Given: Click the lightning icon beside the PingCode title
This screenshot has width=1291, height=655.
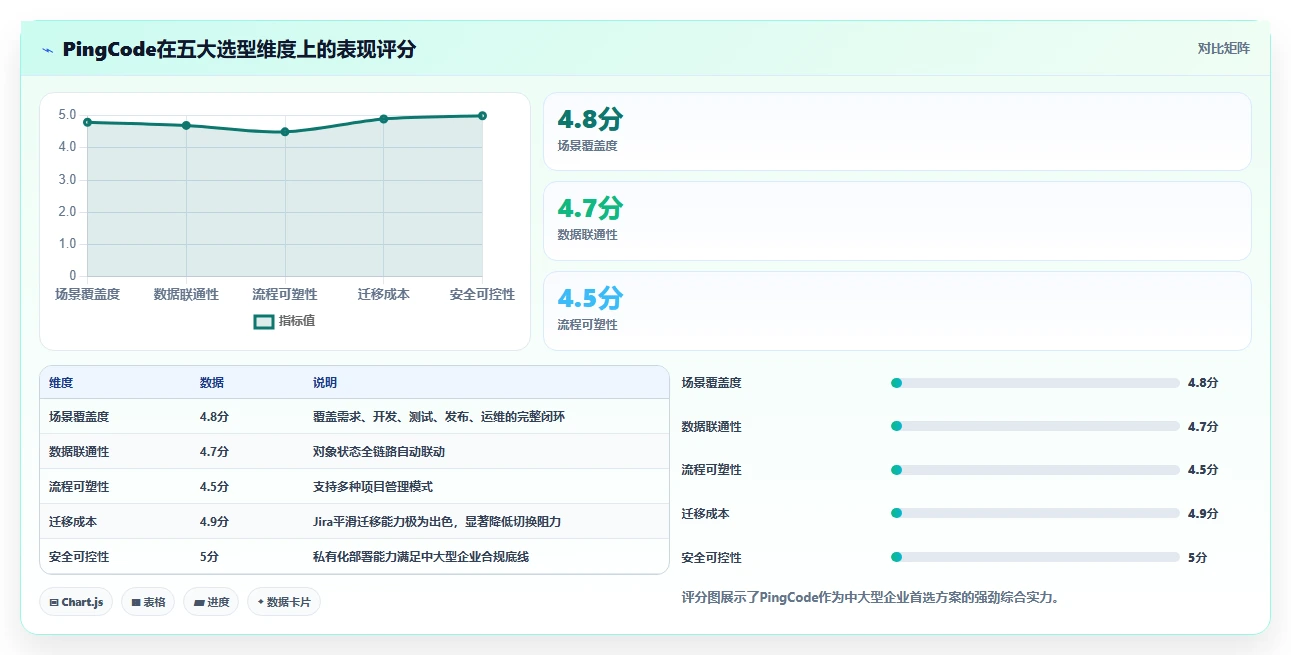Looking at the screenshot, I should 48,50.
